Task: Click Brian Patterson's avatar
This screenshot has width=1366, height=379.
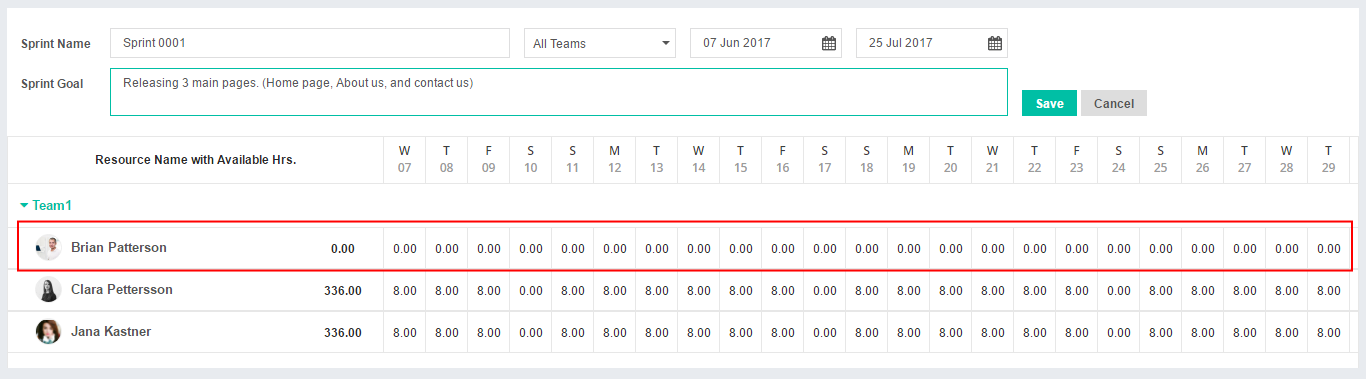Action: 48,248
